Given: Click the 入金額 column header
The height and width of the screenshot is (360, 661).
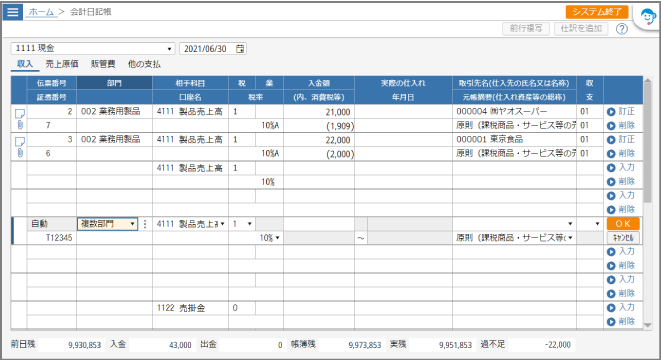Looking at the screenshot, I should pyautogui.click(x=319, y=83).
